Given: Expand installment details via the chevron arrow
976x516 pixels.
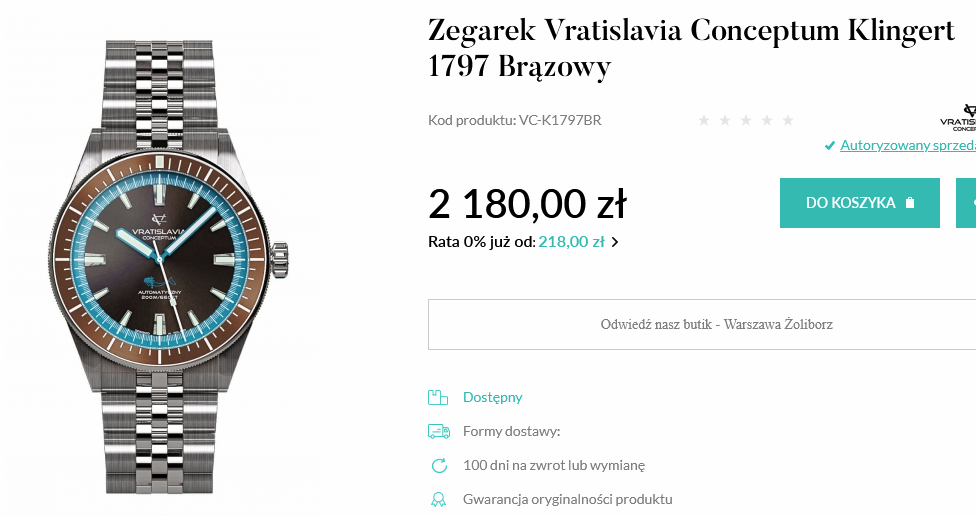Looking at the screenshot, I should pos(615,241).
